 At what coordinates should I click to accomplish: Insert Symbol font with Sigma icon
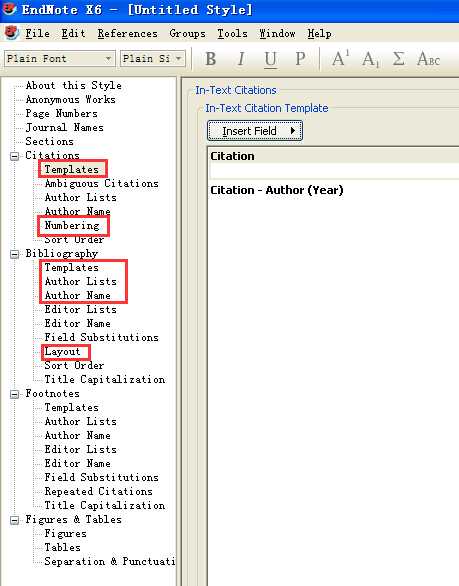click(x=399, y=59)
